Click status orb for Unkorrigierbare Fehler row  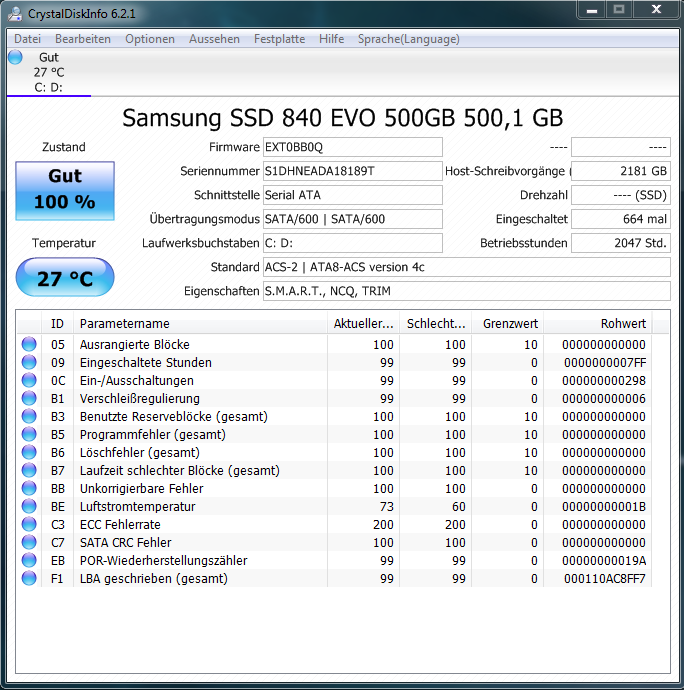point(29,488)
